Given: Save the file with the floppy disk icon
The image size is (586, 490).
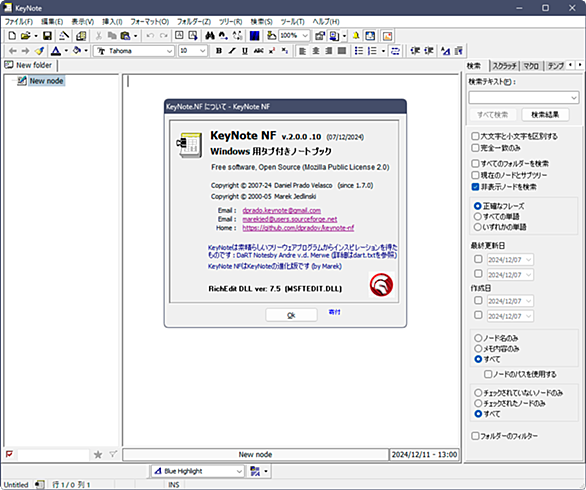Looking at the screenshot, I should (x=47, y=36).
